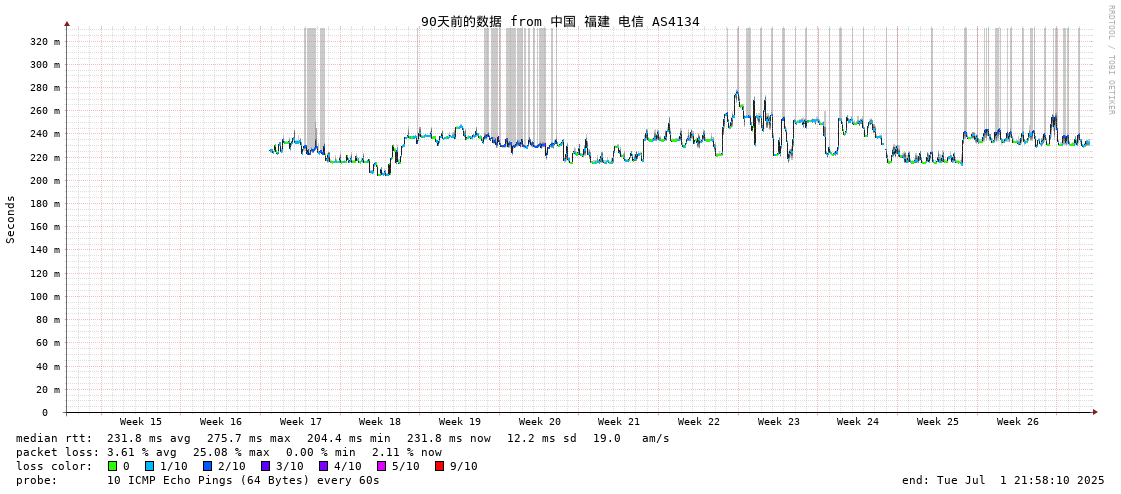
Task: Click the "140 m" y-axis value
Action: (45, 250)
